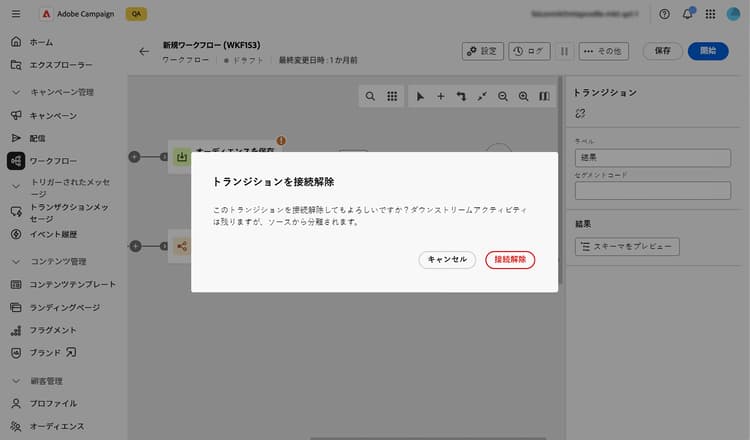Click the orange warning badge on activity
The height and width of the screenshot is (440, 750).
coord(281,141)
